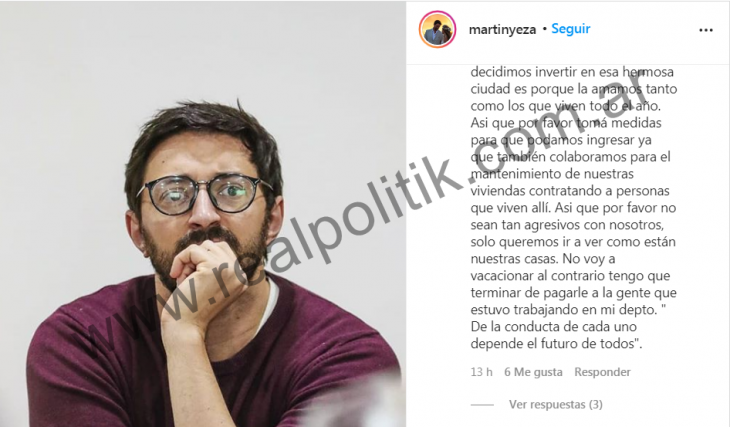Open the martinyeza username link
730x427 pixels.
coord(502,30)
